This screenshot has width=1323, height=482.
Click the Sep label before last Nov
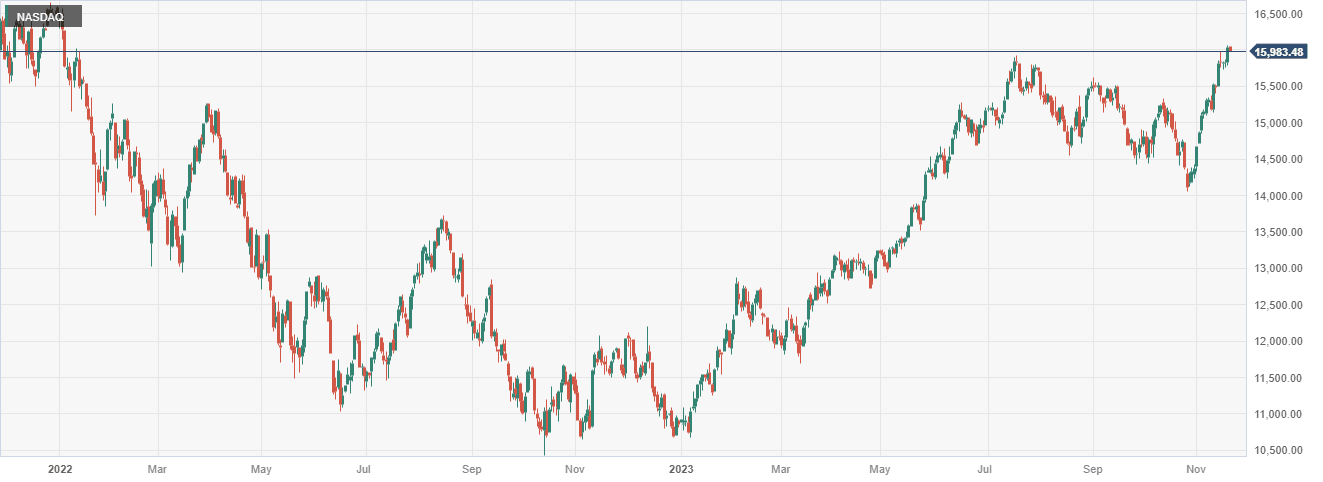(x=1093, y=468)
